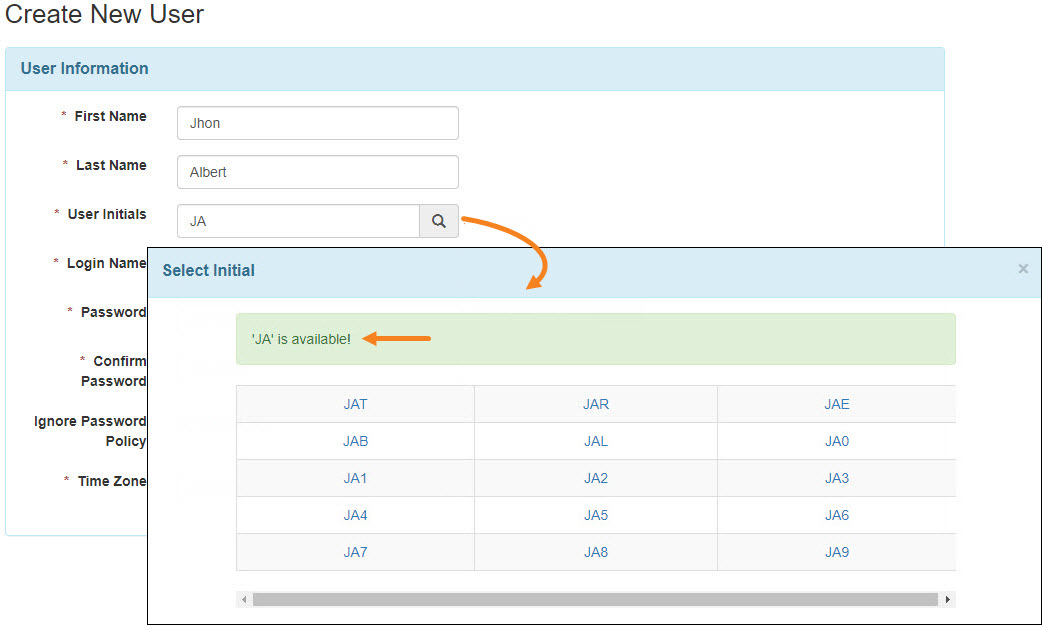
Task: Select JA7 from the initials table
Action: (355, 552)
